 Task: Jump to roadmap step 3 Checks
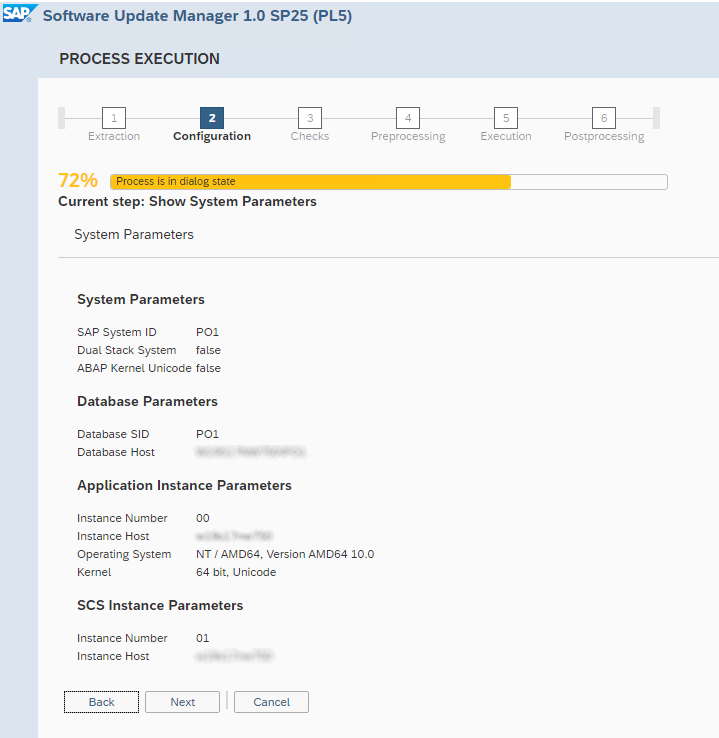click(x=310, y=118)
